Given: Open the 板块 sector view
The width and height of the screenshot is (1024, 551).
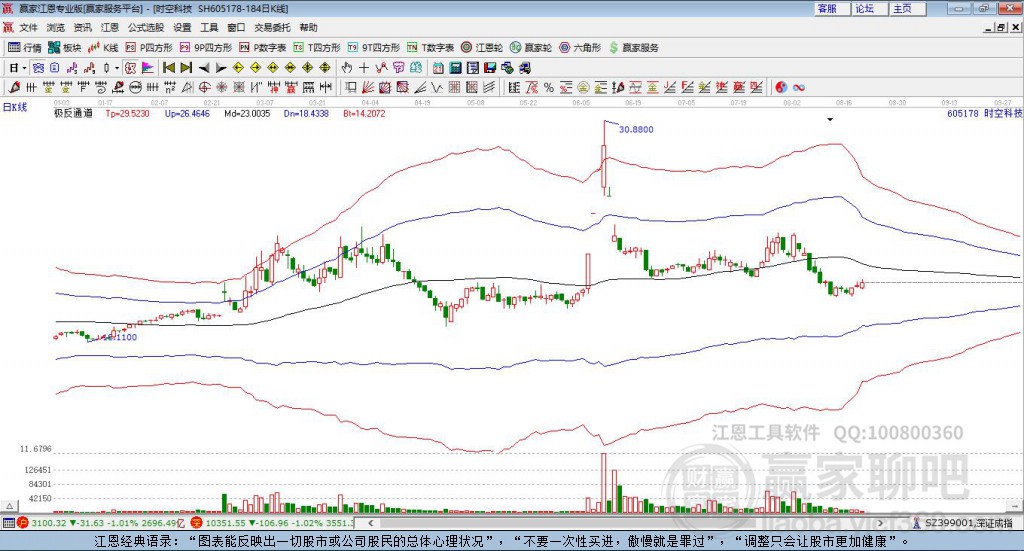Looking at the screenshot, I should click(65, 48).
